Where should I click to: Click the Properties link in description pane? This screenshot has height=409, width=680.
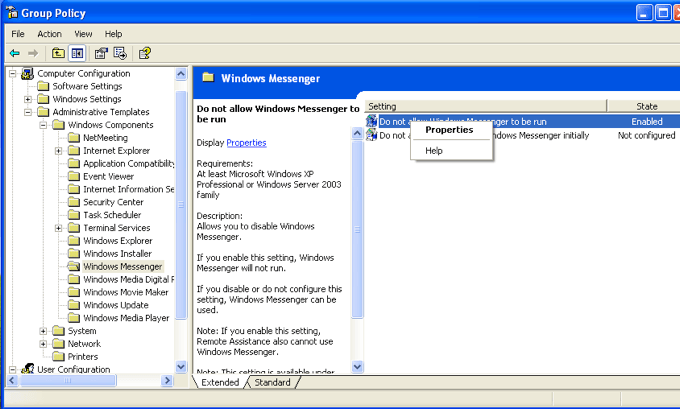click(x=246, y=143)
